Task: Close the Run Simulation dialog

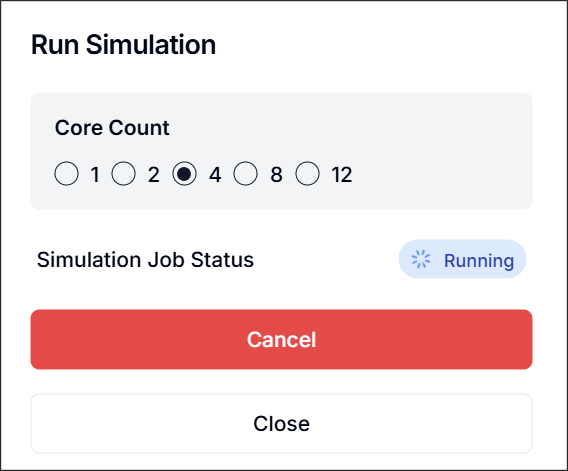Action: [x=281, y=424]
